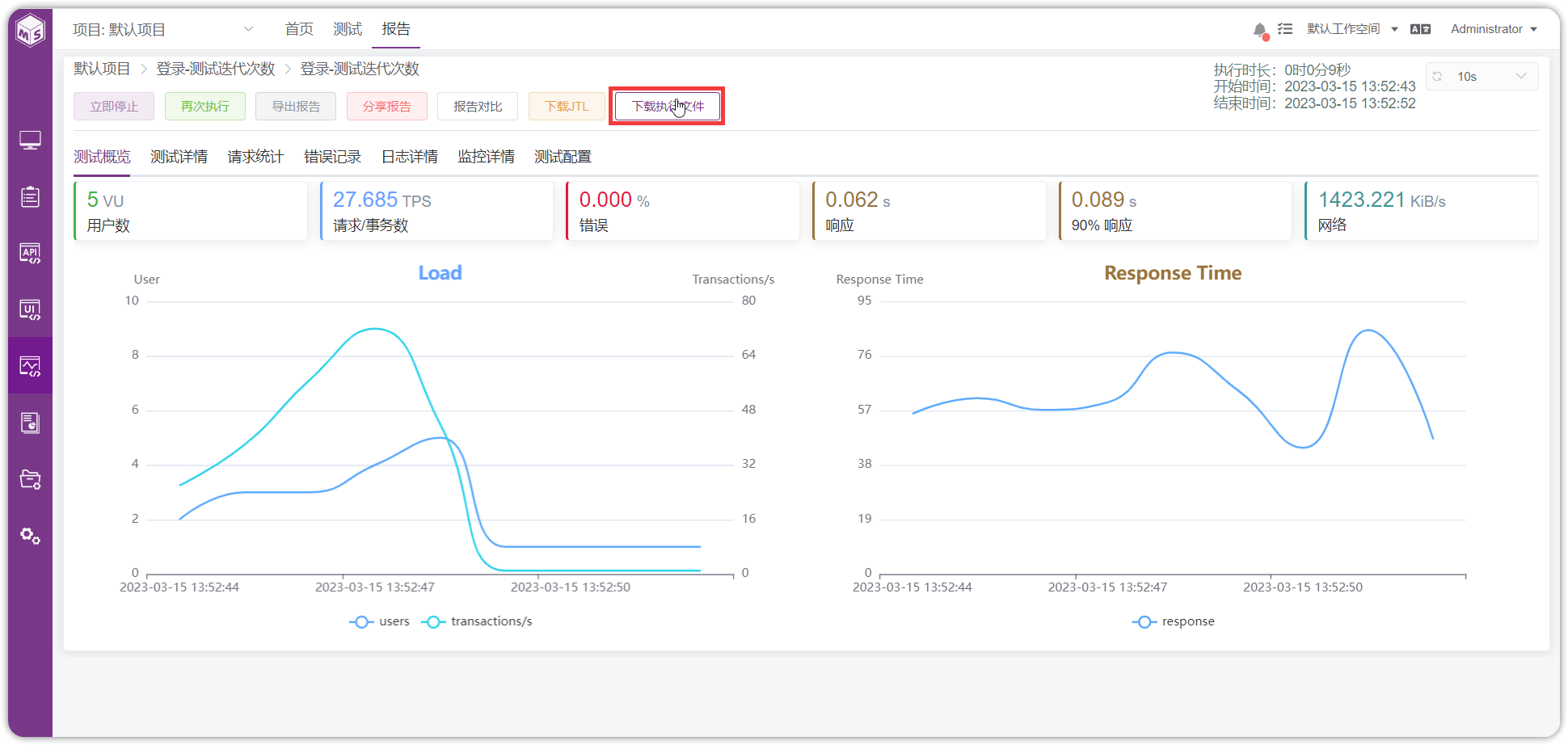Open the system settings gears icon
Viewport: 1568px width, 745px height.
coord(31,536)
